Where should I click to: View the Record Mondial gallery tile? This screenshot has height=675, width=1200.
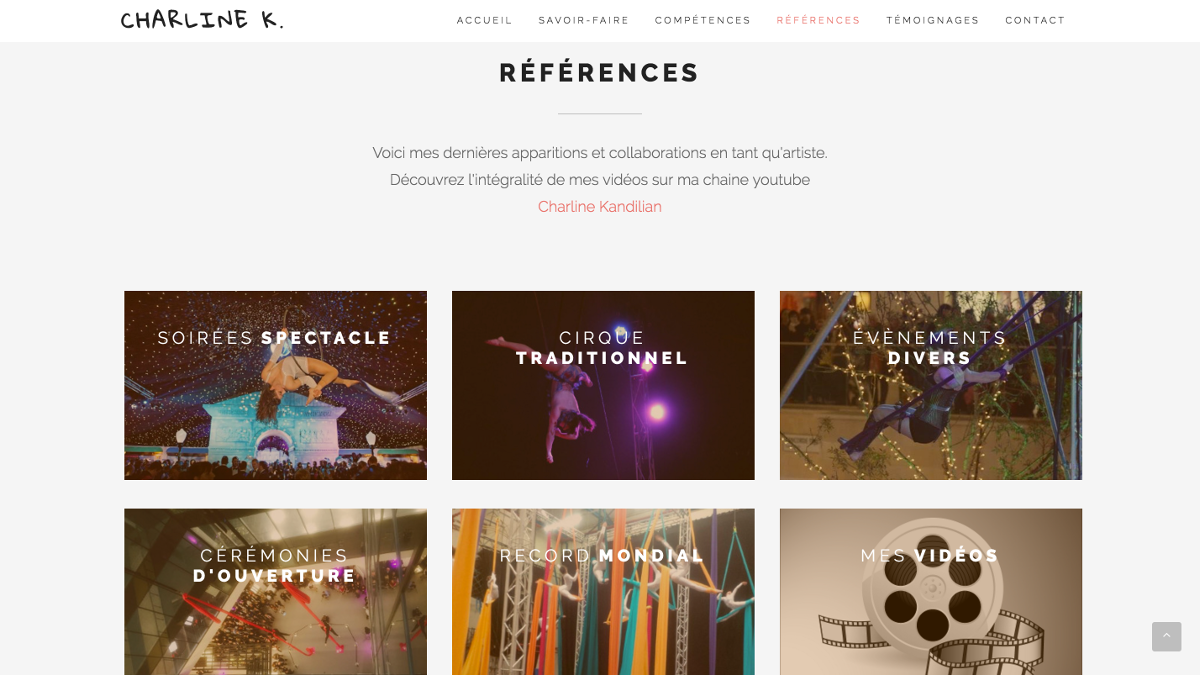603,592
